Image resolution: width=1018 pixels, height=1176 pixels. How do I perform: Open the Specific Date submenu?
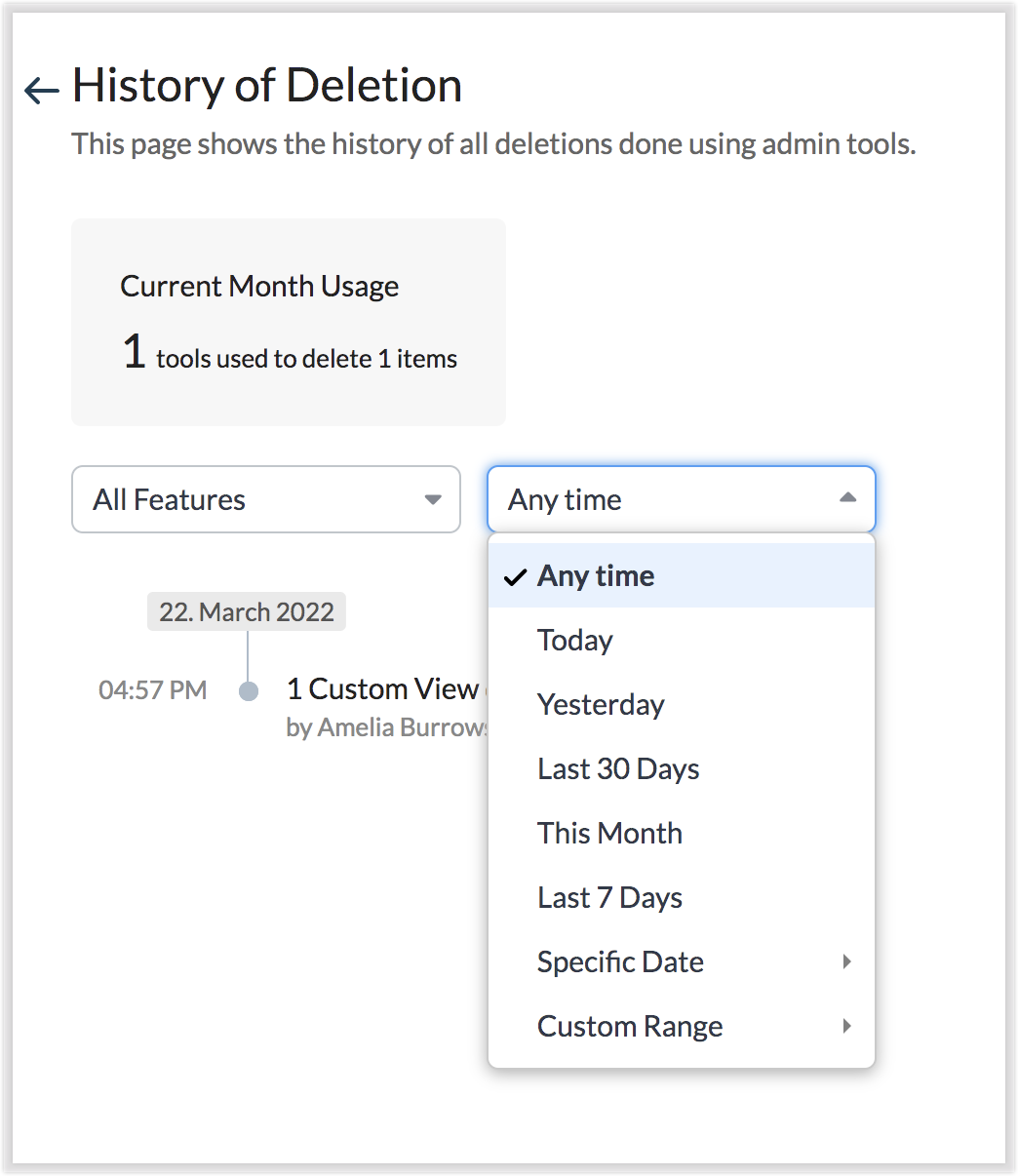tap(620, 961)
